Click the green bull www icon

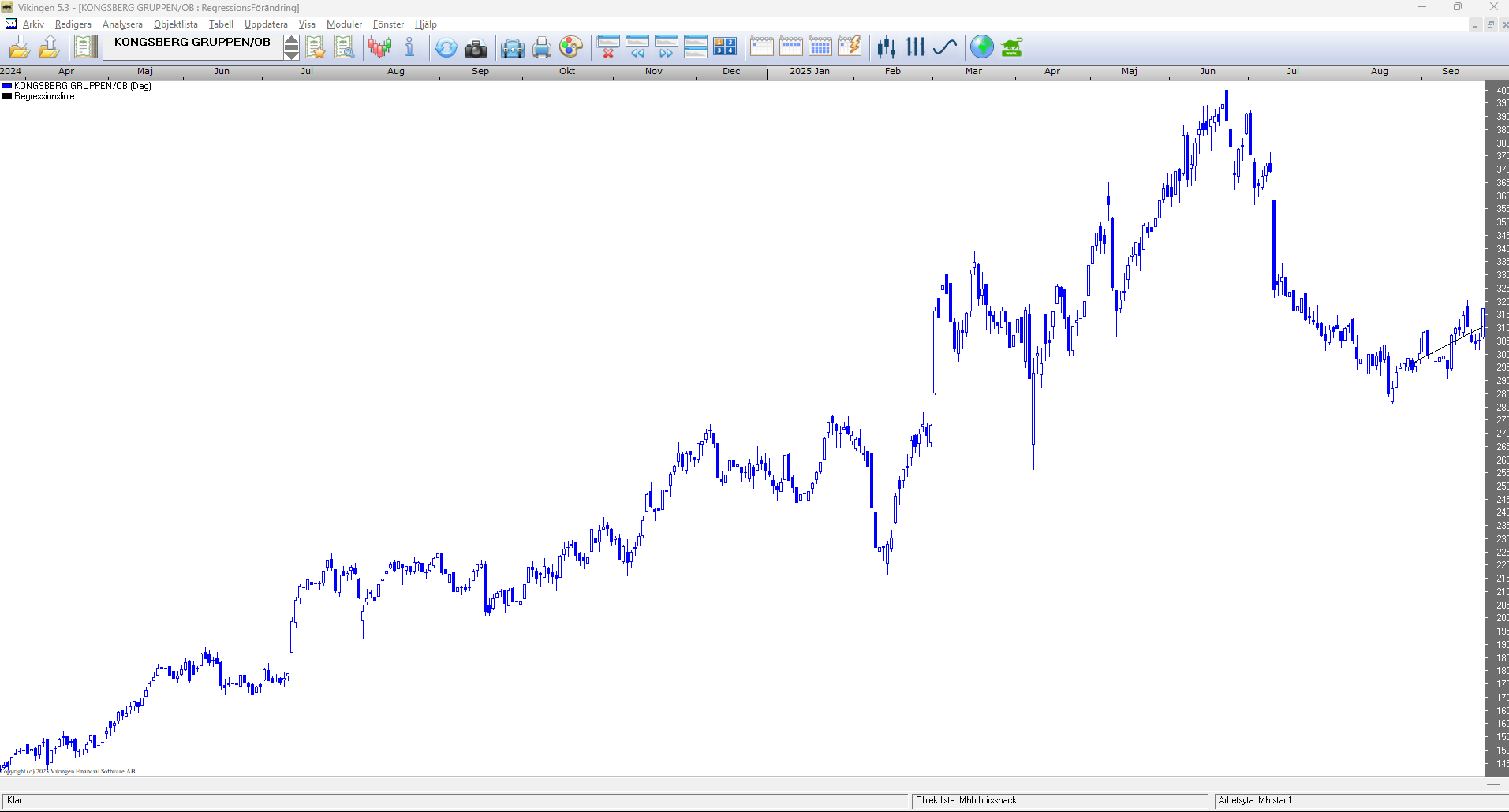point(1011,48)
